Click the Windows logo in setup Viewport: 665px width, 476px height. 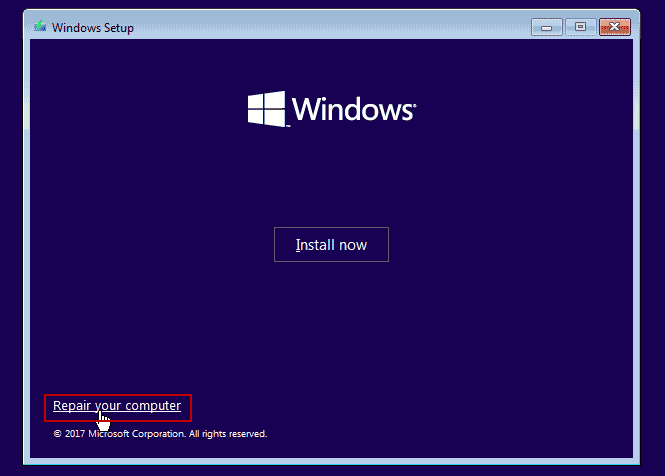click(x=332, y=109)
